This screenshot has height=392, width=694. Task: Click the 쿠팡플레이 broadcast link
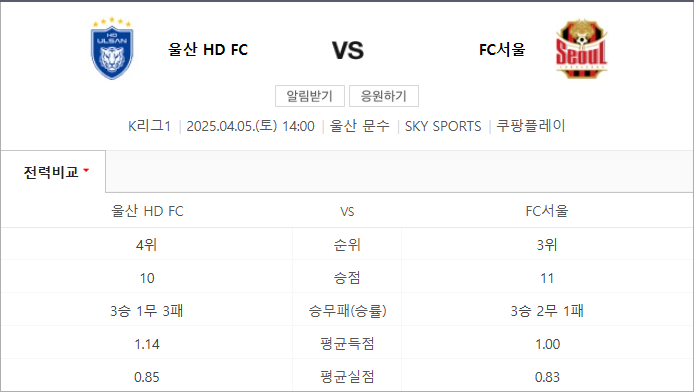531,126
